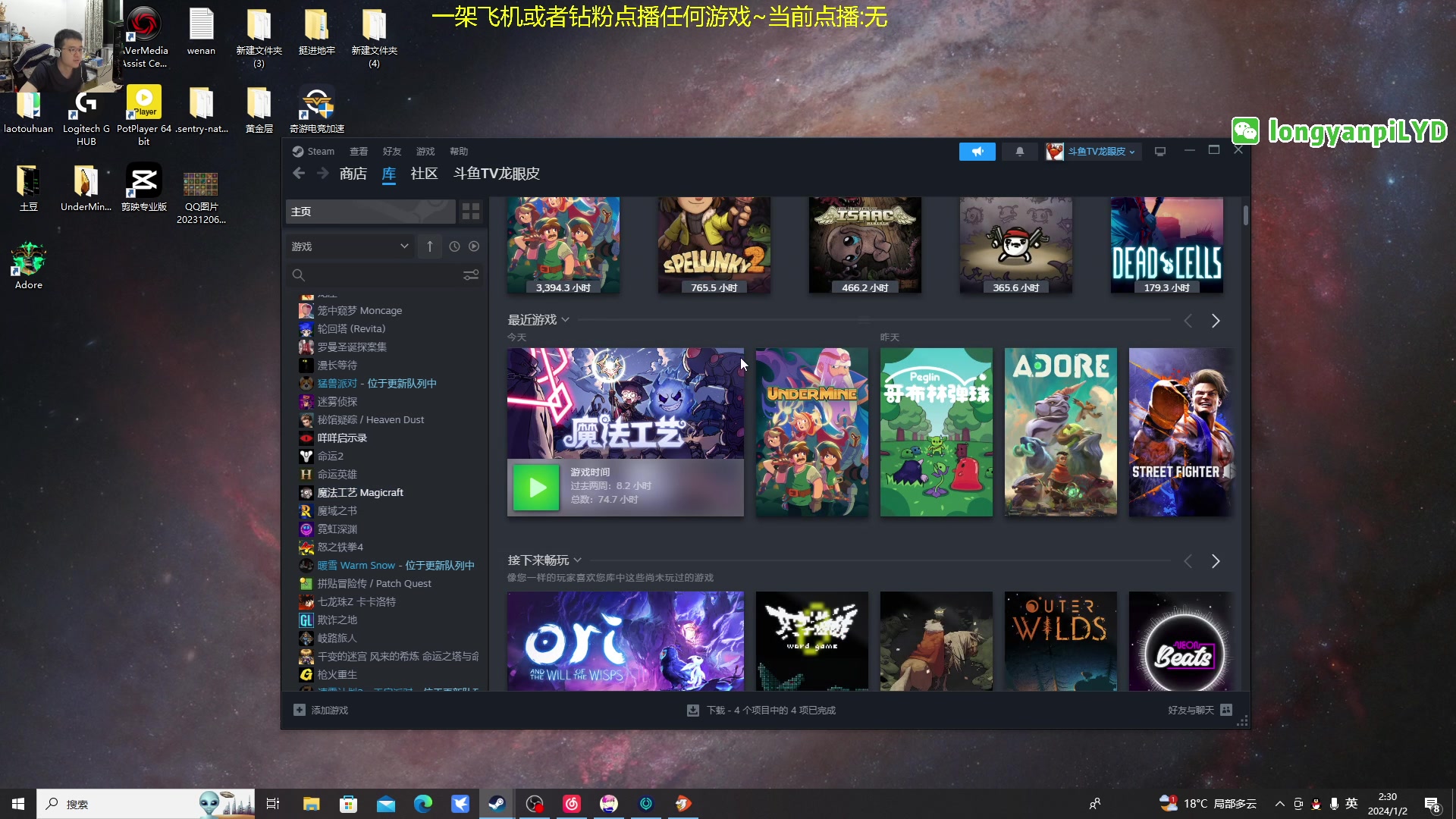Toggle the recent-activity clock sort icon
Screen dimensions: 1456x819
[455, 246]
